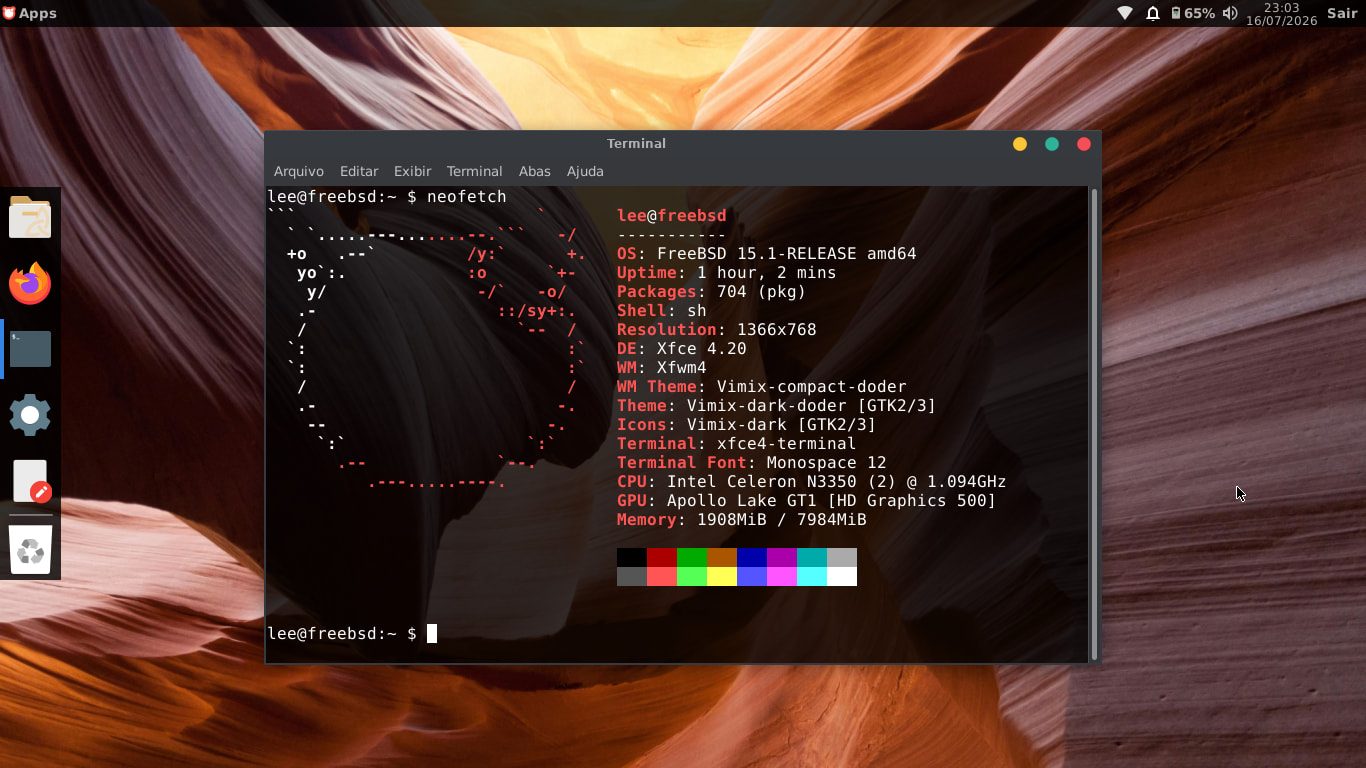
Task: Click the black color block
Action: [632, 557]
